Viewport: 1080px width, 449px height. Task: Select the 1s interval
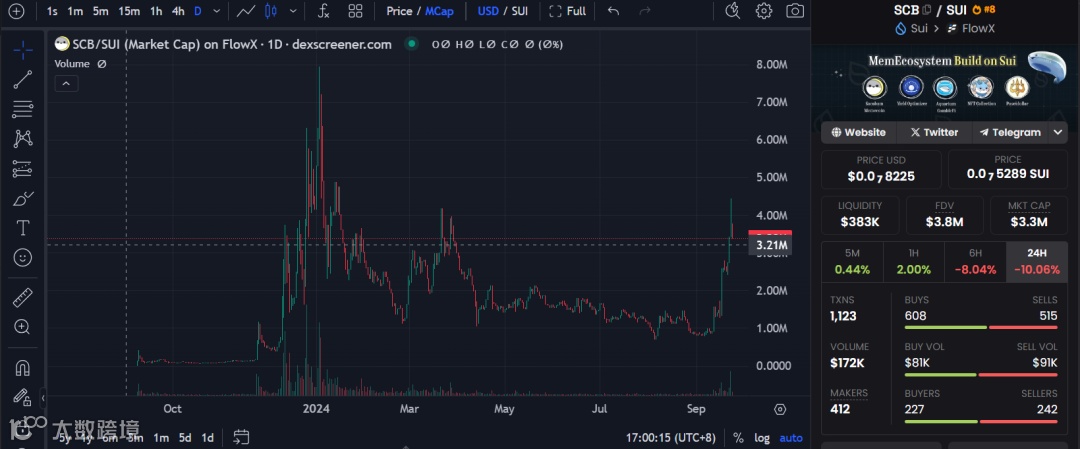52,11
